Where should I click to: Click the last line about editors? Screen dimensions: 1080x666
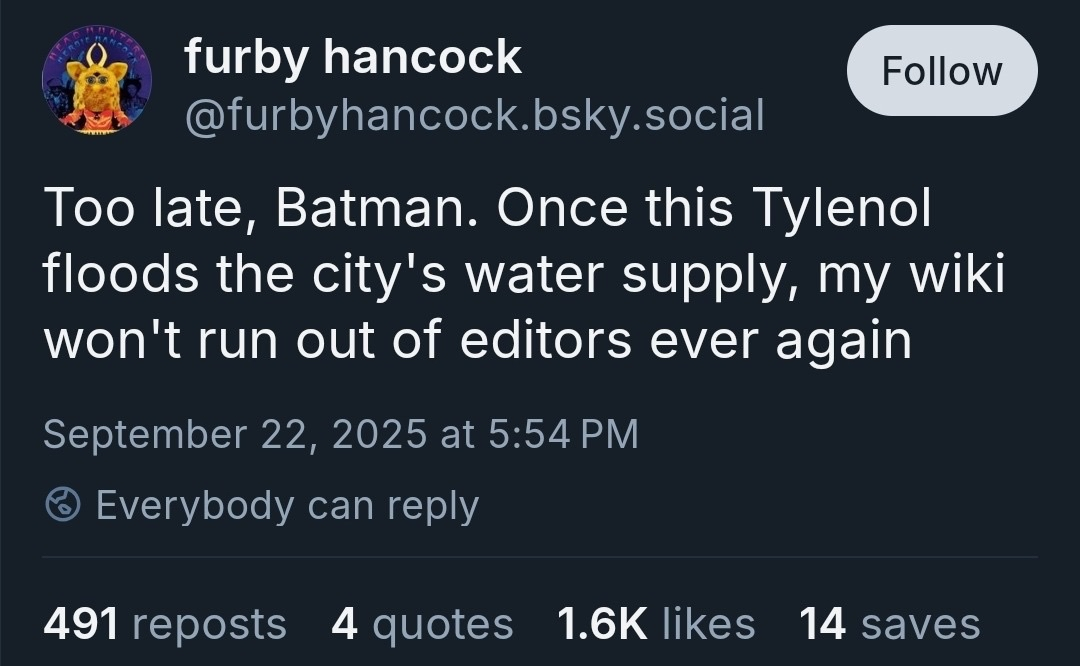point(477,340)
